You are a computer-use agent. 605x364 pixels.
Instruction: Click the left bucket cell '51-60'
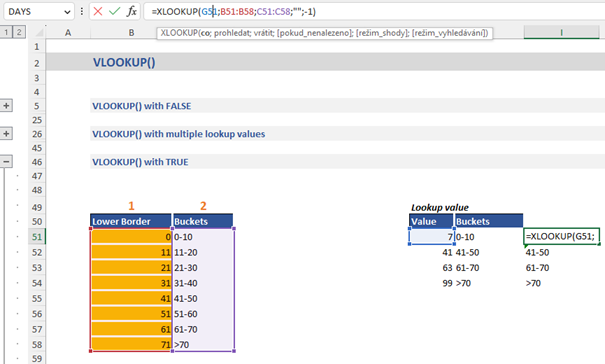(203, 314)
